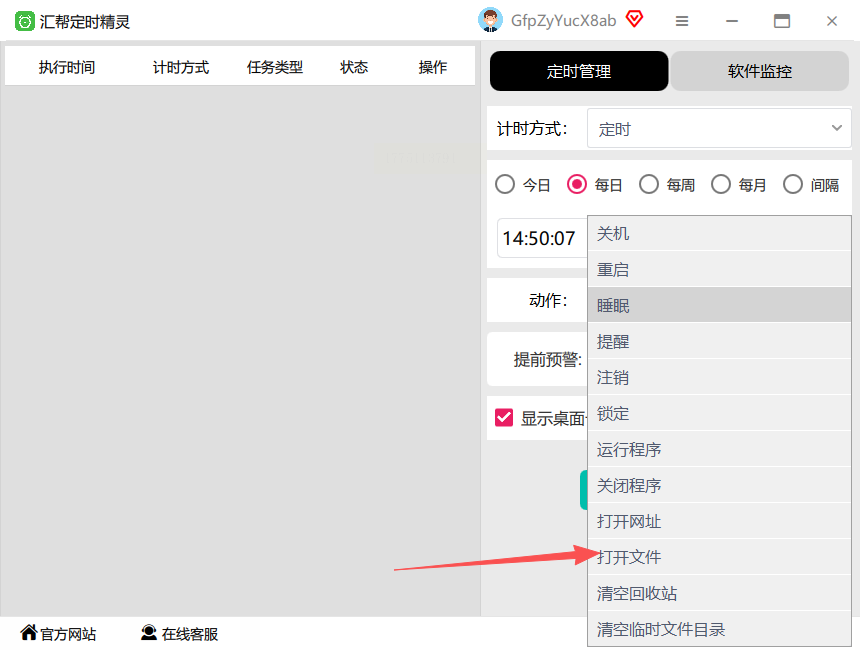Screen dimensions: 860x650
Task: Click the green alarm clock app logo
Action: pos(24,21)
